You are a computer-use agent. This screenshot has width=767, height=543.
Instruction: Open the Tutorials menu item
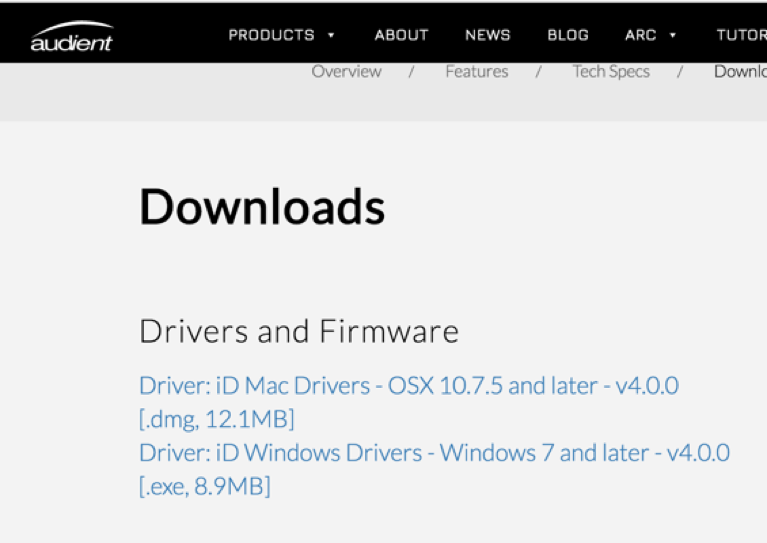pyautogui.click(x=742, y=35)
